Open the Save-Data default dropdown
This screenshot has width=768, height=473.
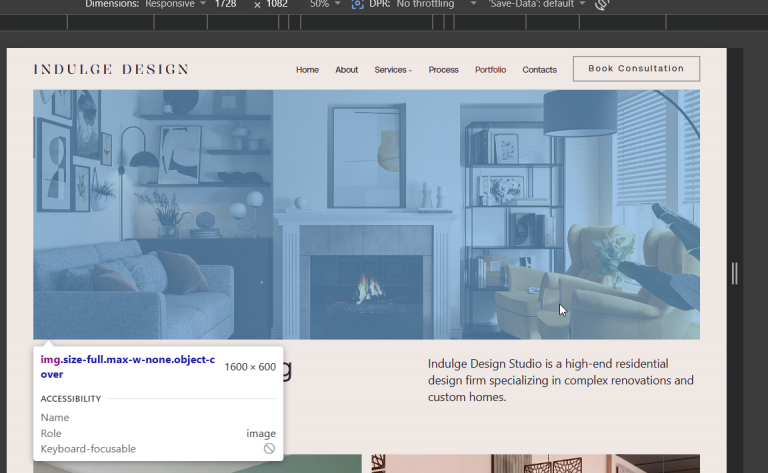click(x=537, y=4)
